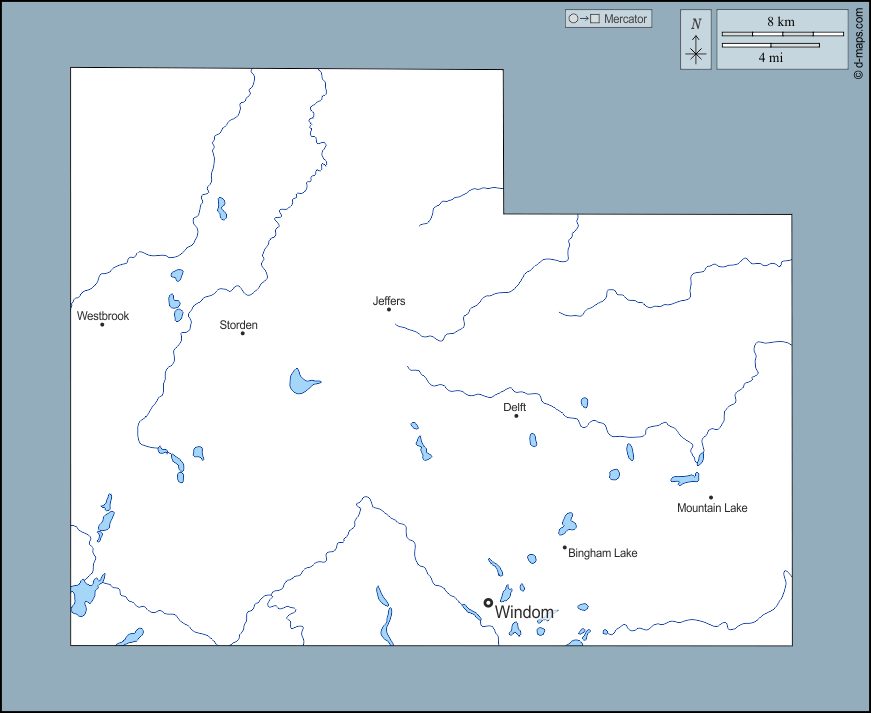Click the Windom text label
Screen dimensions: 871x713
(524, 612)
